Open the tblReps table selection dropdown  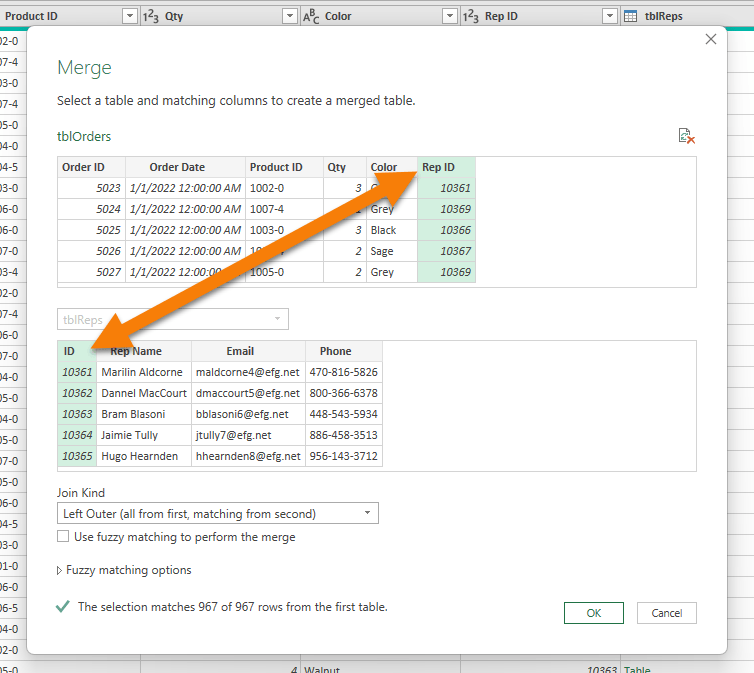pos(173,320)
